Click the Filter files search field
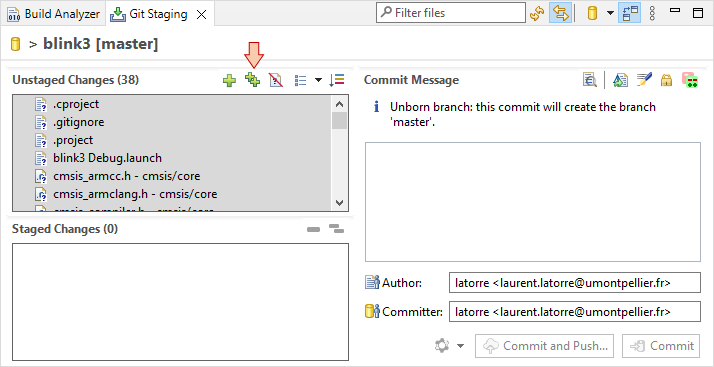Image resolution: width=714 pixels, height=367 pixels. pyautogui.click(x=451, y=13)
